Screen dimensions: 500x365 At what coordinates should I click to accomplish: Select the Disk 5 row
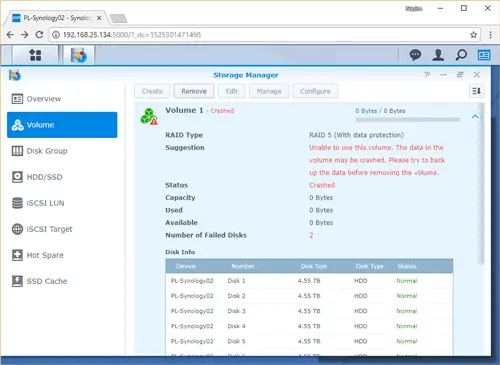[x=309, y=341]
